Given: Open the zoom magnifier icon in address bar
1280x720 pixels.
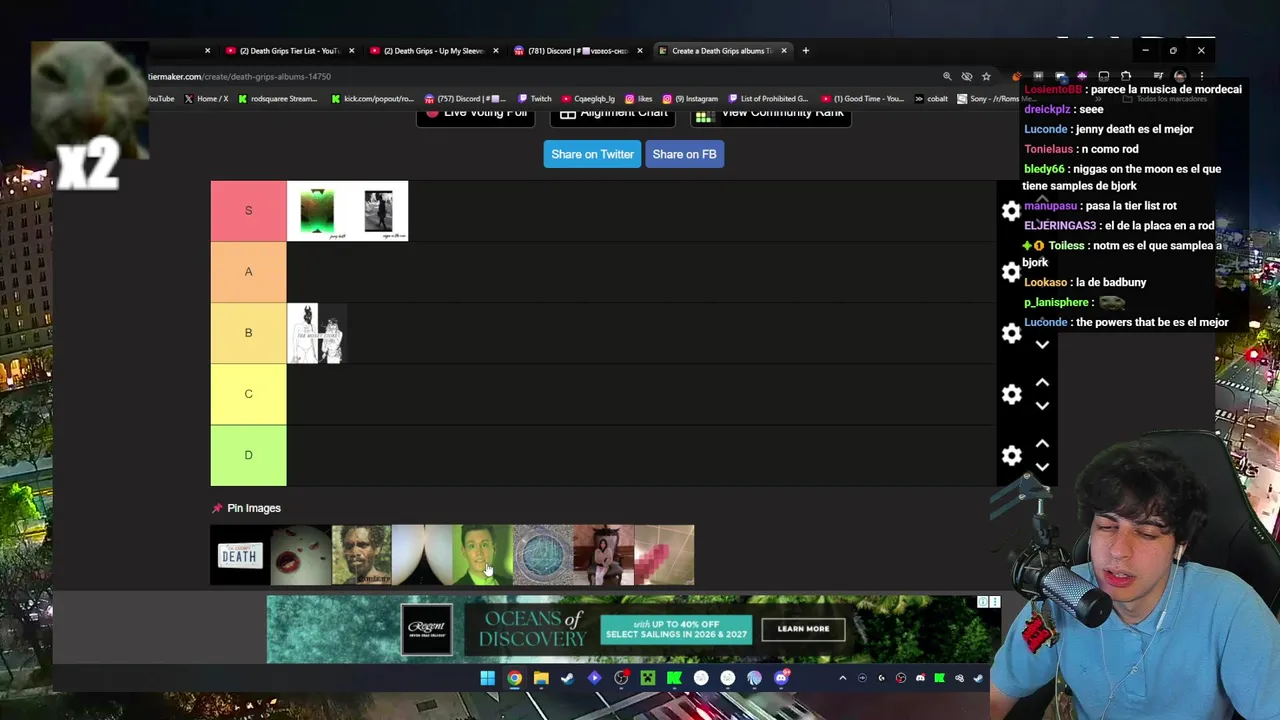Looking at the screenshot, I should (947, 76).
